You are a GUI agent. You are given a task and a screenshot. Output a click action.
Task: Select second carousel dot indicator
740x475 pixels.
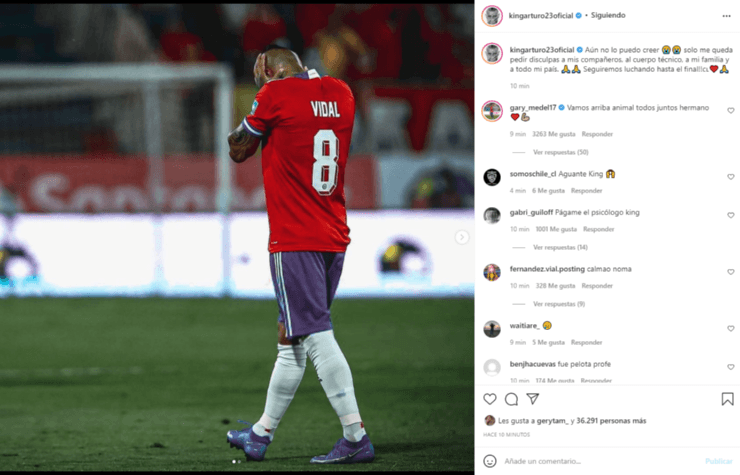[x=239, y=461]
